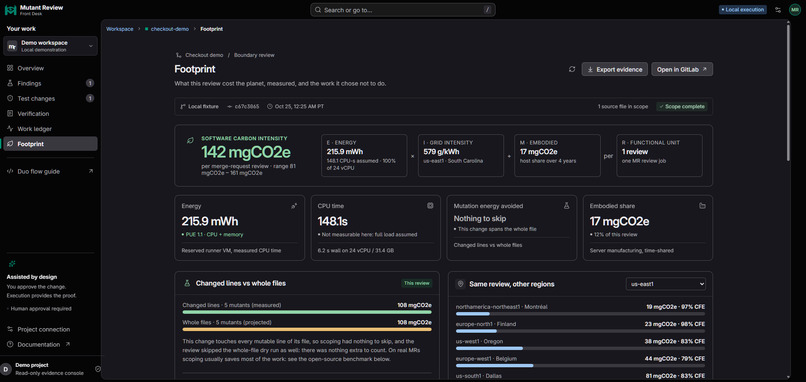Click the Energy card corner icon
806x382 pixels.
294,206
